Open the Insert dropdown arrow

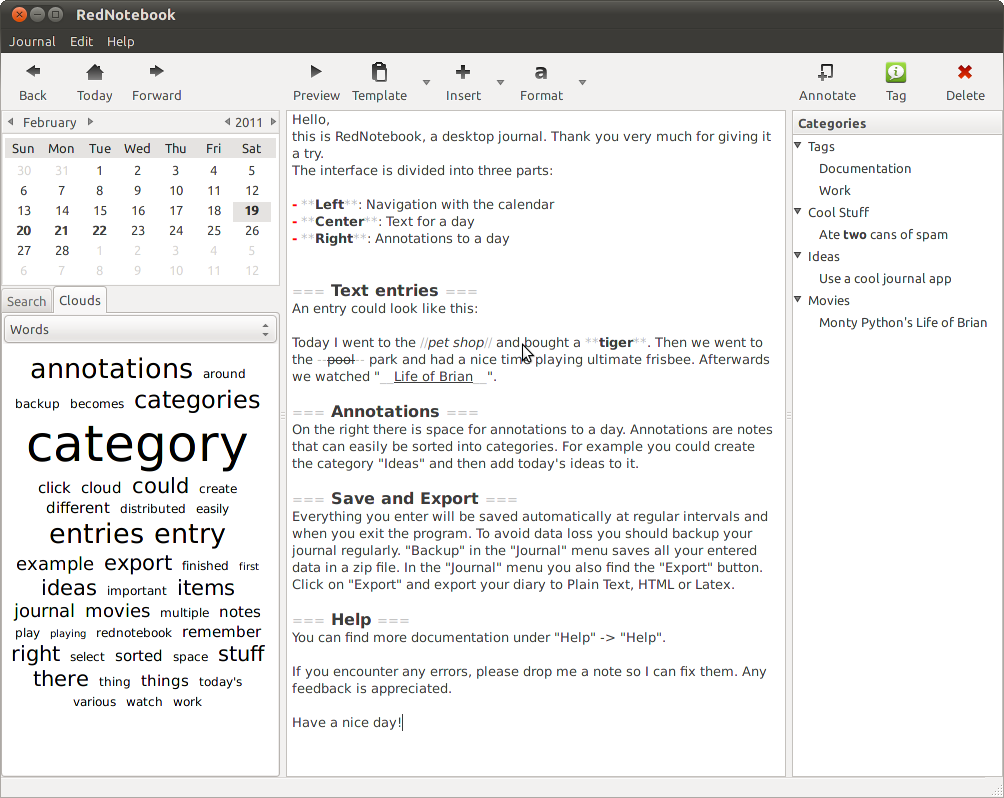[x=501, y=83]
